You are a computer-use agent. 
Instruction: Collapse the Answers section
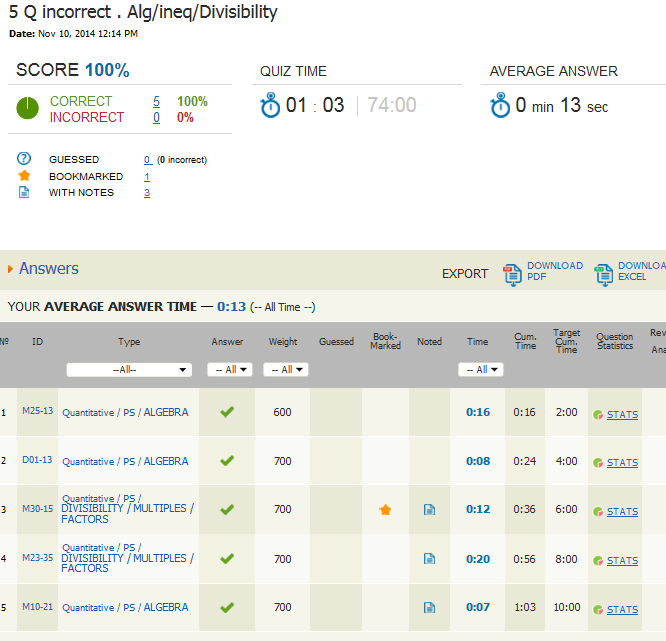(x=11, y=269)
